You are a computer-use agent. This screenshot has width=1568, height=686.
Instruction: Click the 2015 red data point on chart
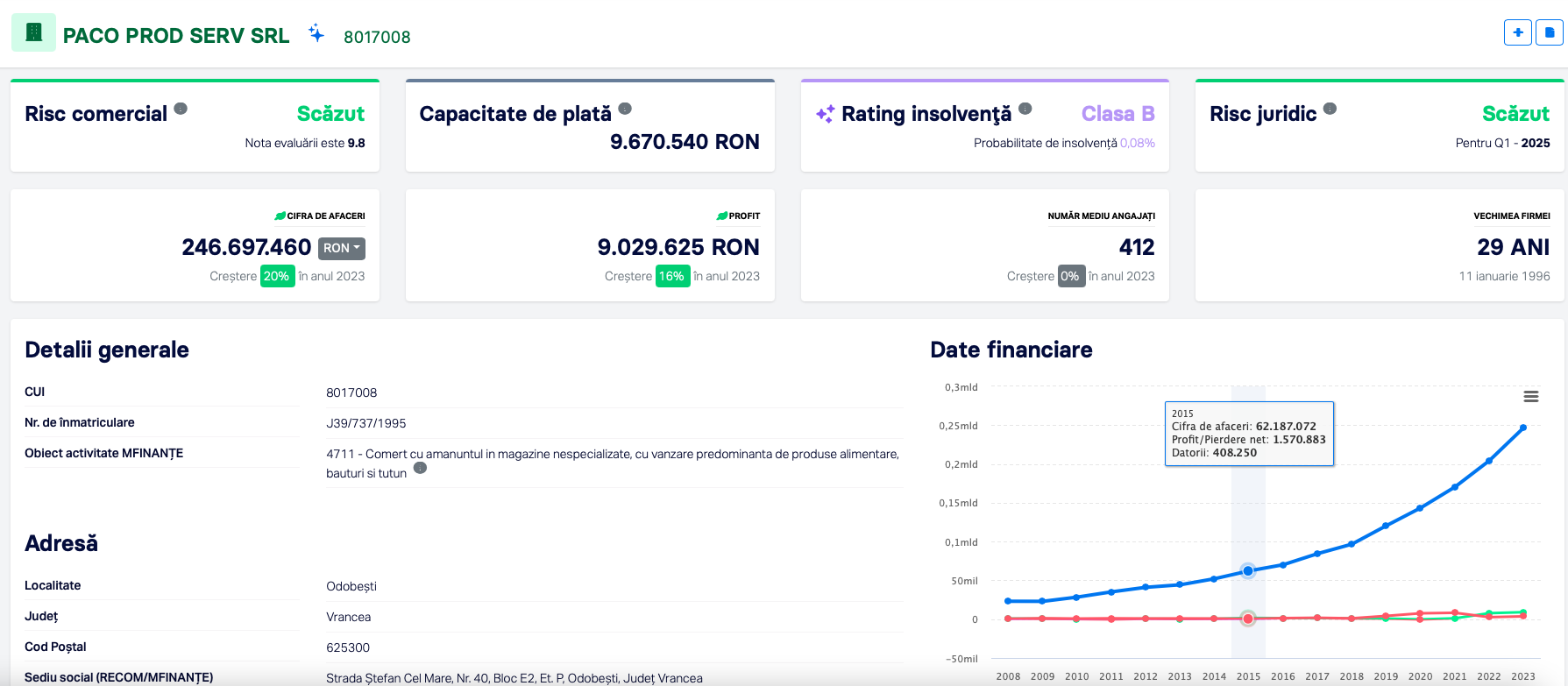point(1248,619)
